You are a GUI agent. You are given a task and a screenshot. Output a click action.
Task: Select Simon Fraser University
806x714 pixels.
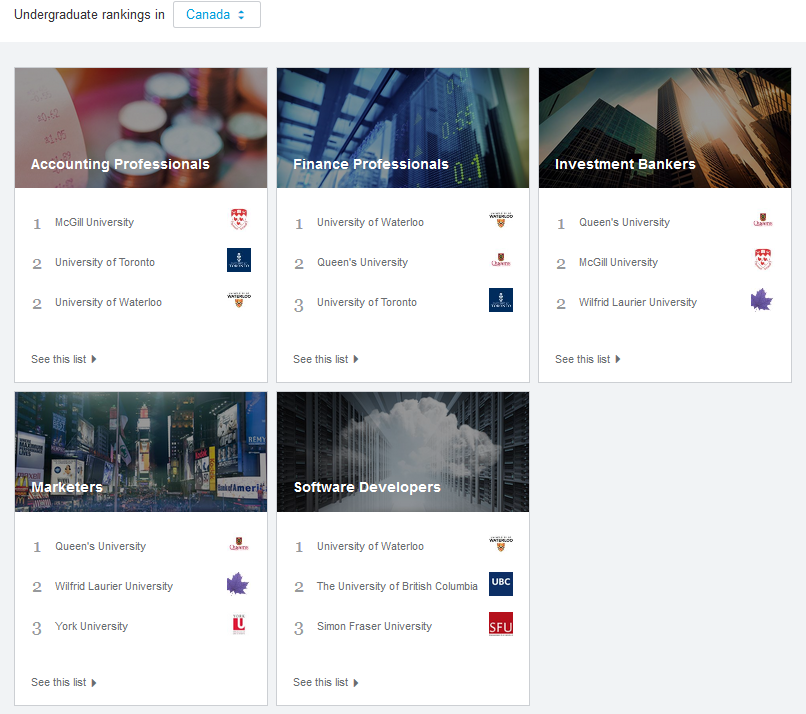(374, 626)
